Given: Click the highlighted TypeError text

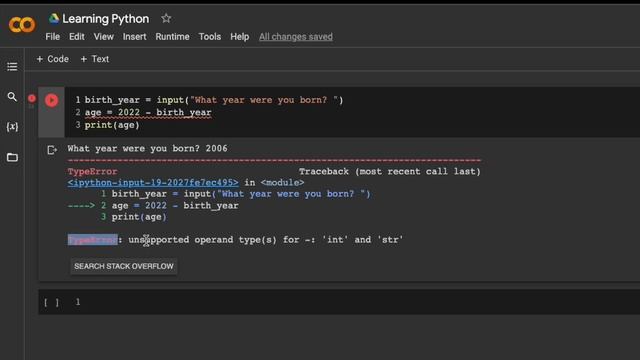Looking at the screenshot, I should point(93,240).
